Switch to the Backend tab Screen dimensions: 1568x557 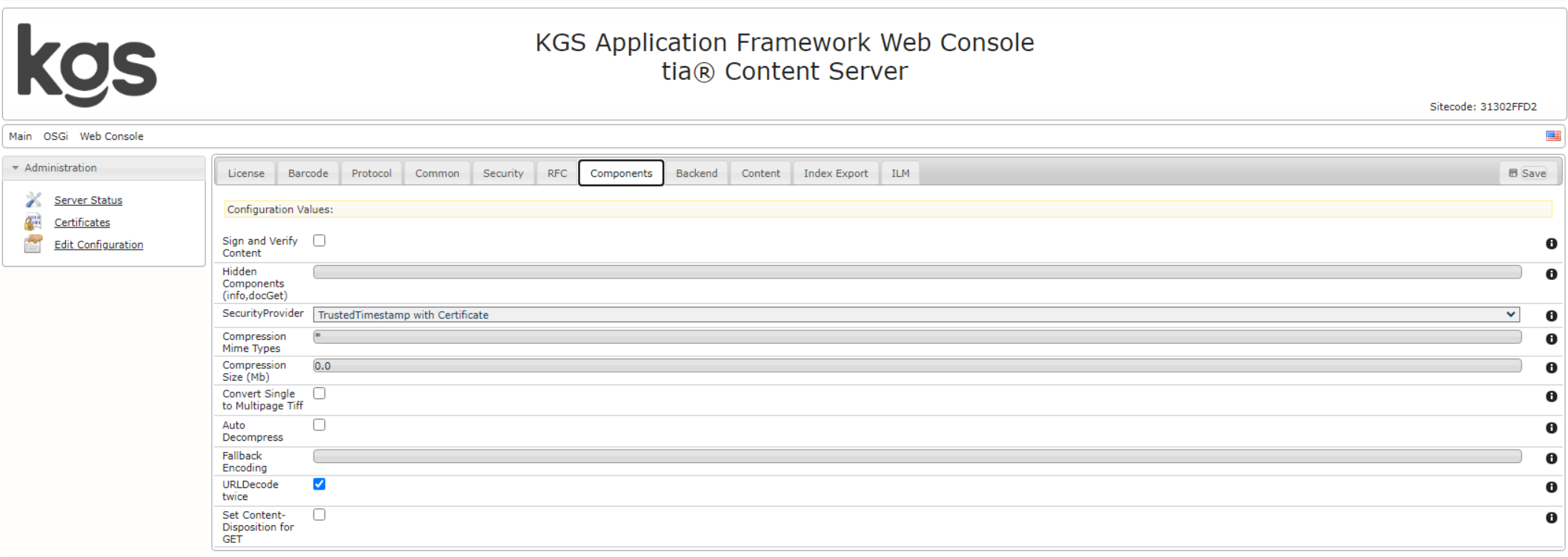click(x=697, y=173)
